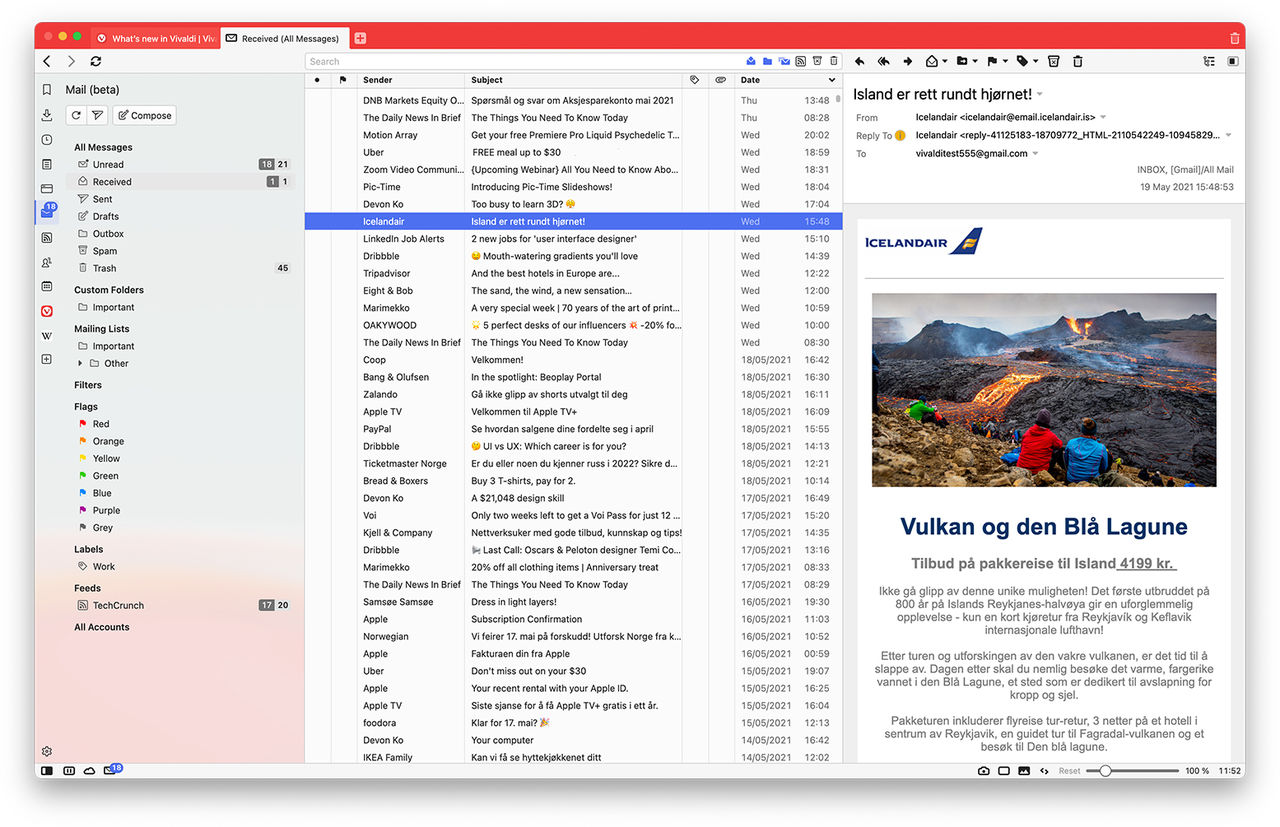Sort messages by the Sender column

click(411, 80)
